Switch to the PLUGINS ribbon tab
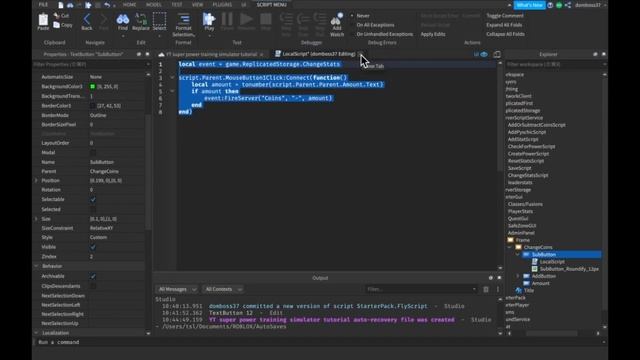The width and height of the screenshot is (640, 360). [x=222, y=5]
